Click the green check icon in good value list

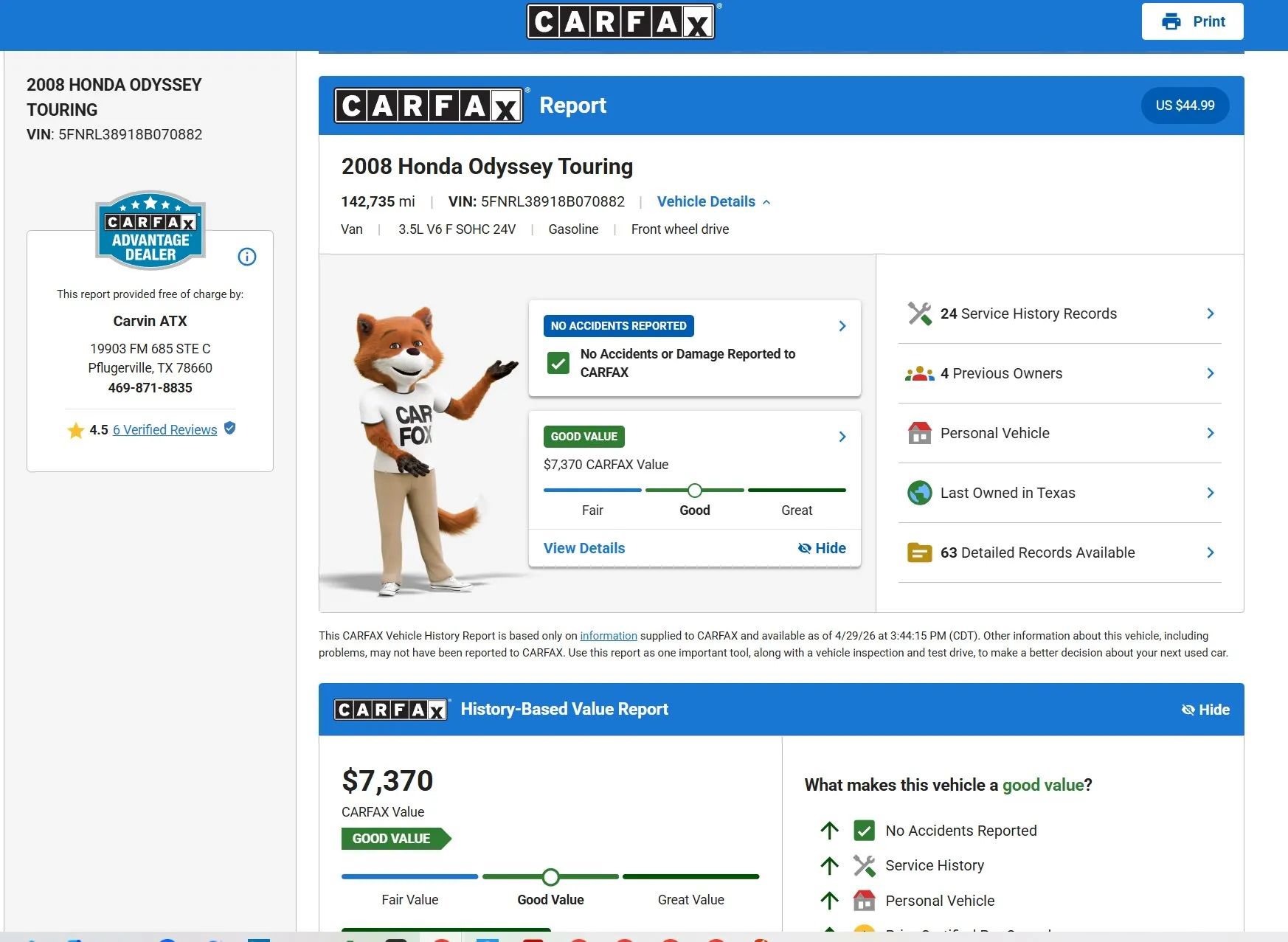[864, 831]
